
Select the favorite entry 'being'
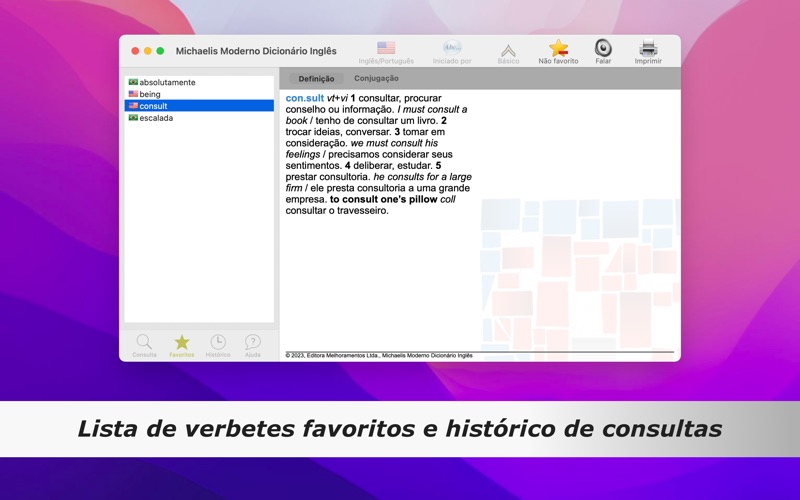199,94
